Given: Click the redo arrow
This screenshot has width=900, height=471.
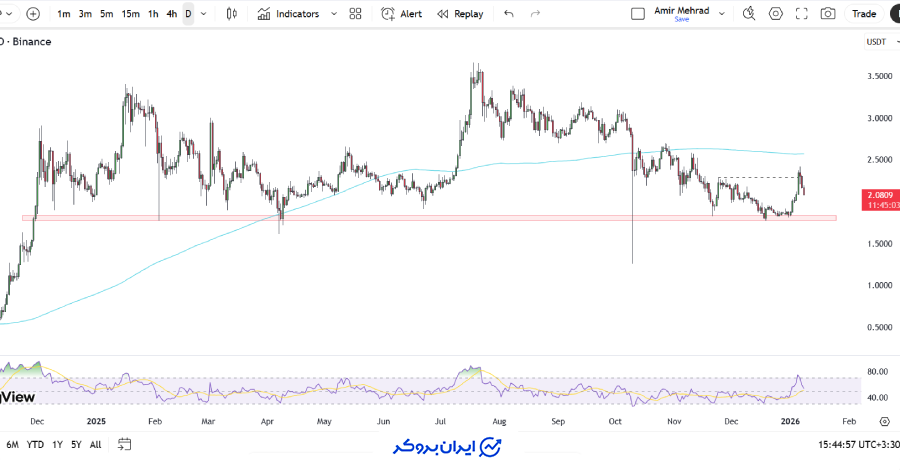Looking at the screenshot, I should (535, 14).
